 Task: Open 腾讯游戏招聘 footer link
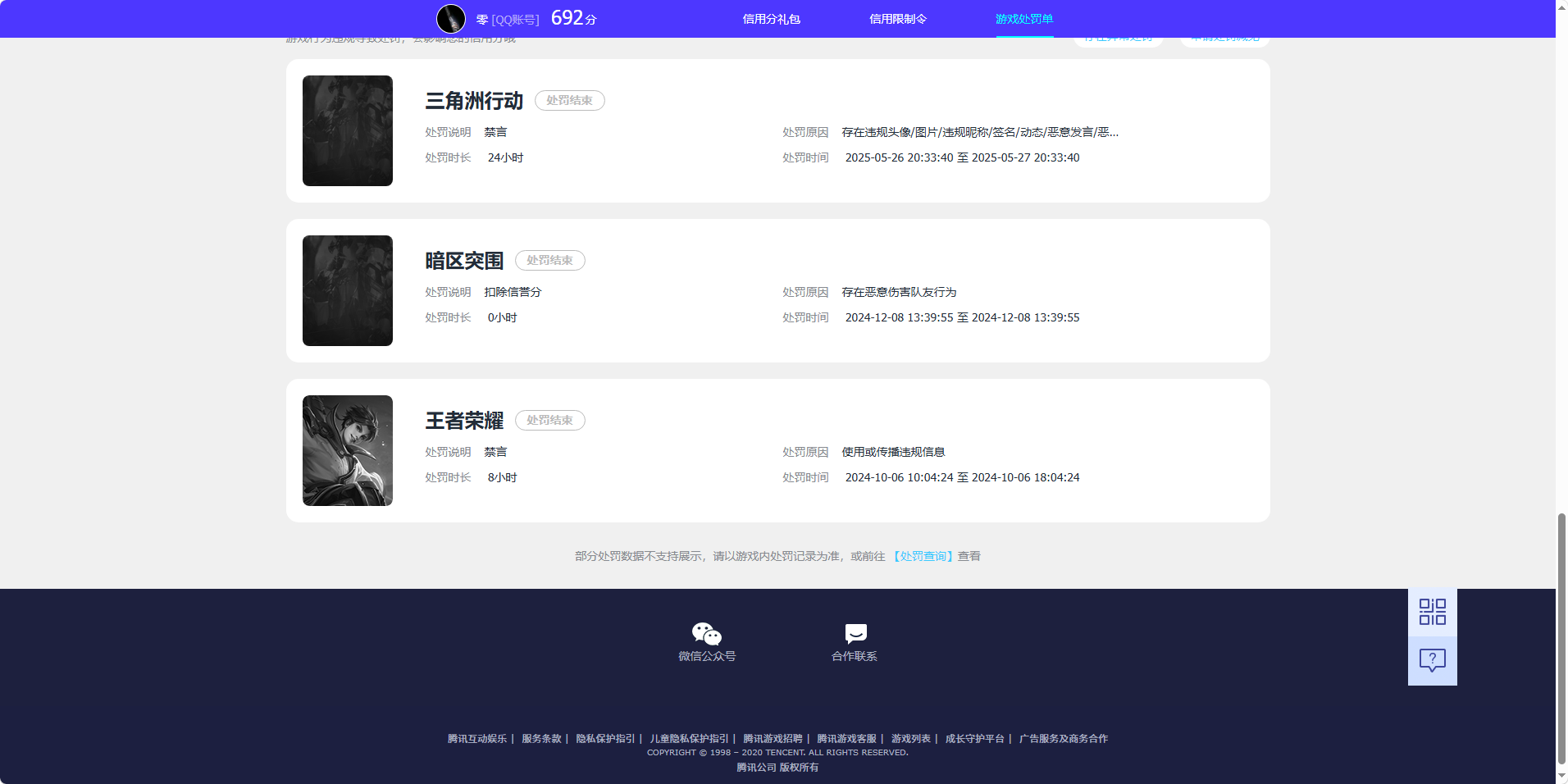(x=773, y=739)
